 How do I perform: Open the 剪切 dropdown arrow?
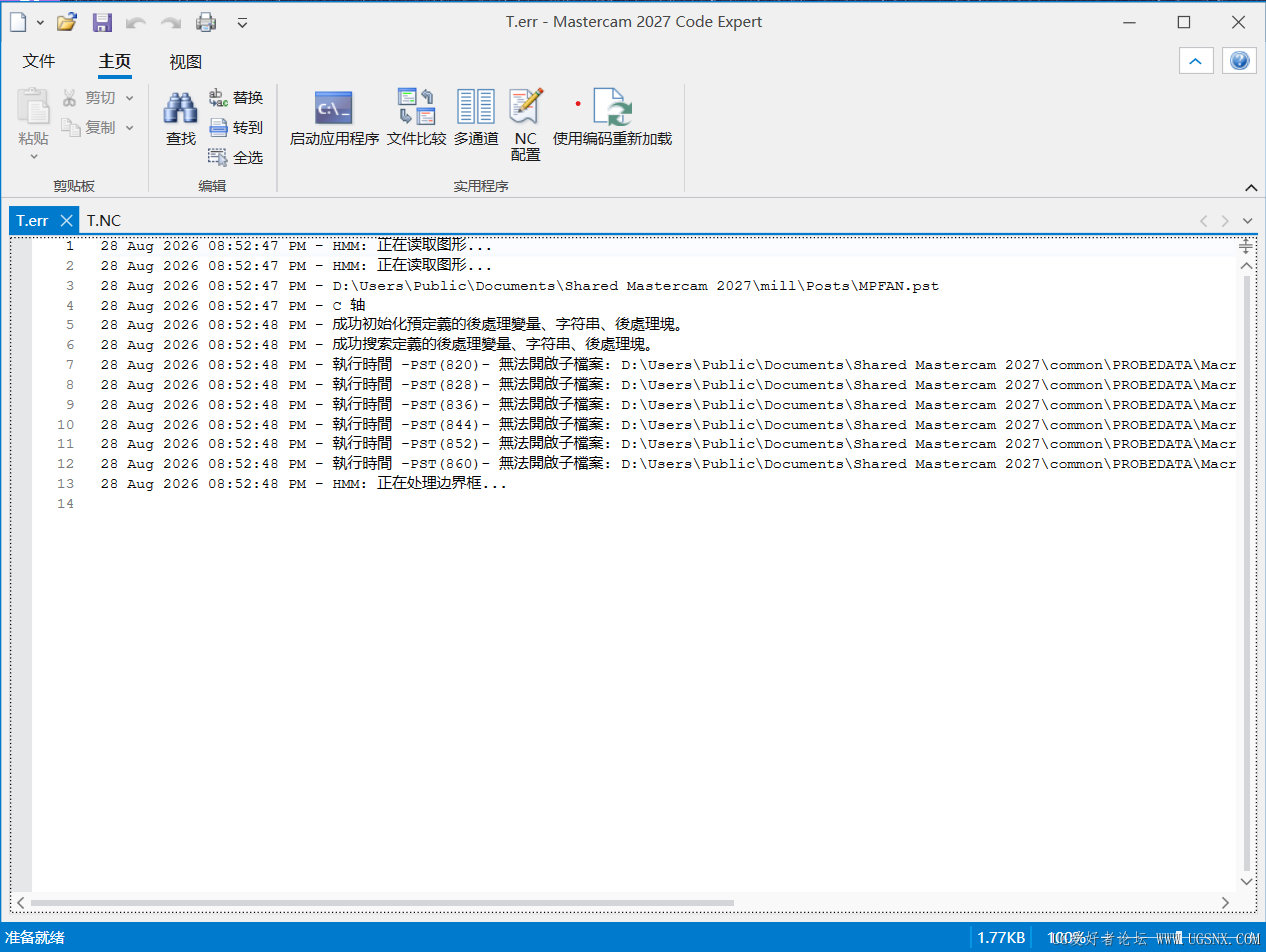129,97
